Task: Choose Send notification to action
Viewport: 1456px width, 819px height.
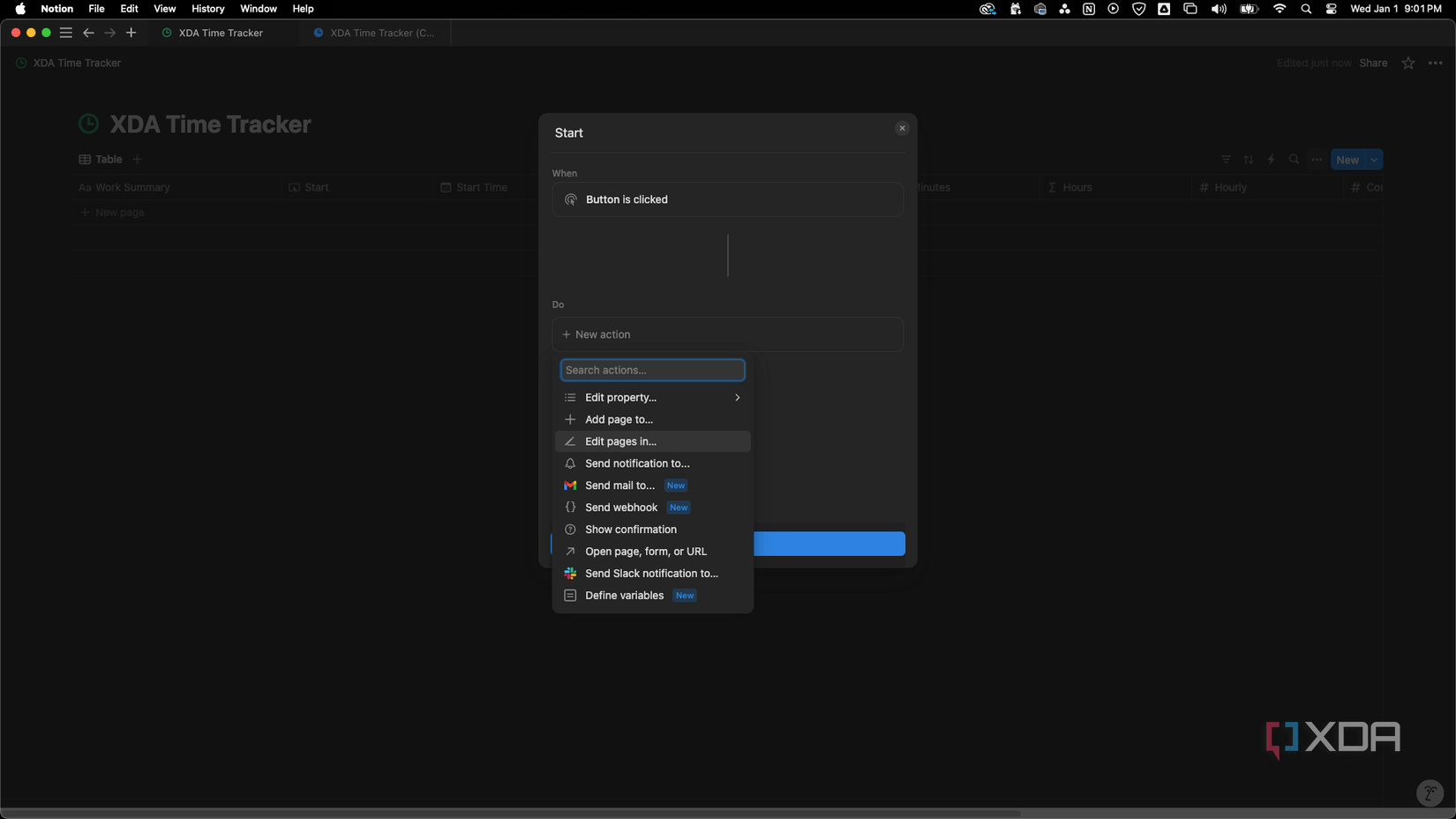Action: click(x=652, y=463)
